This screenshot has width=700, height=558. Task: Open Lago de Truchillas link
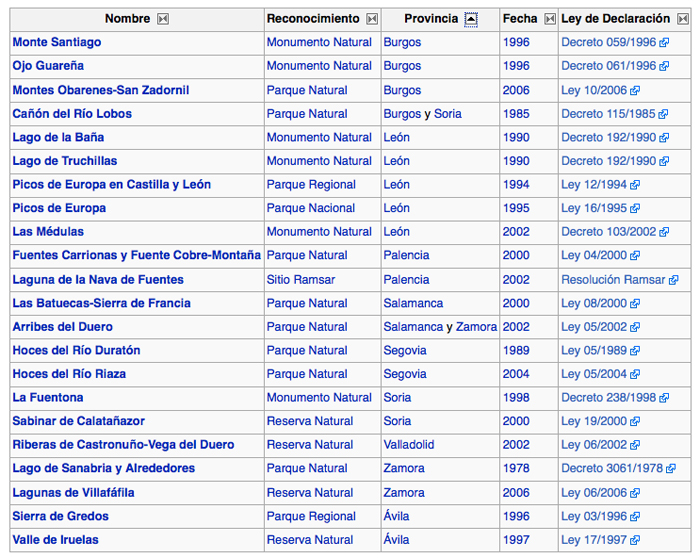point(65,161)
